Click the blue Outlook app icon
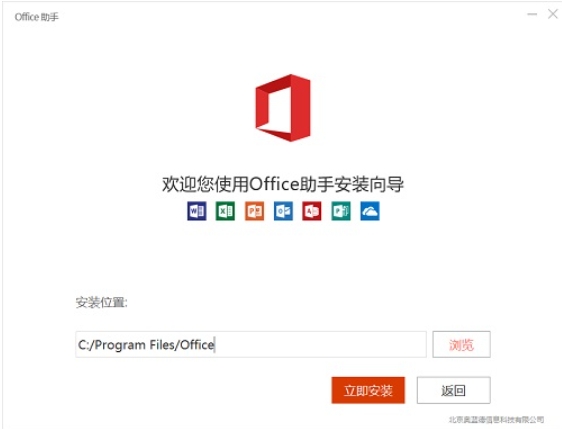The height and width of the screenshot is (429, 562). pyautogui.click(x=283, y=211)
